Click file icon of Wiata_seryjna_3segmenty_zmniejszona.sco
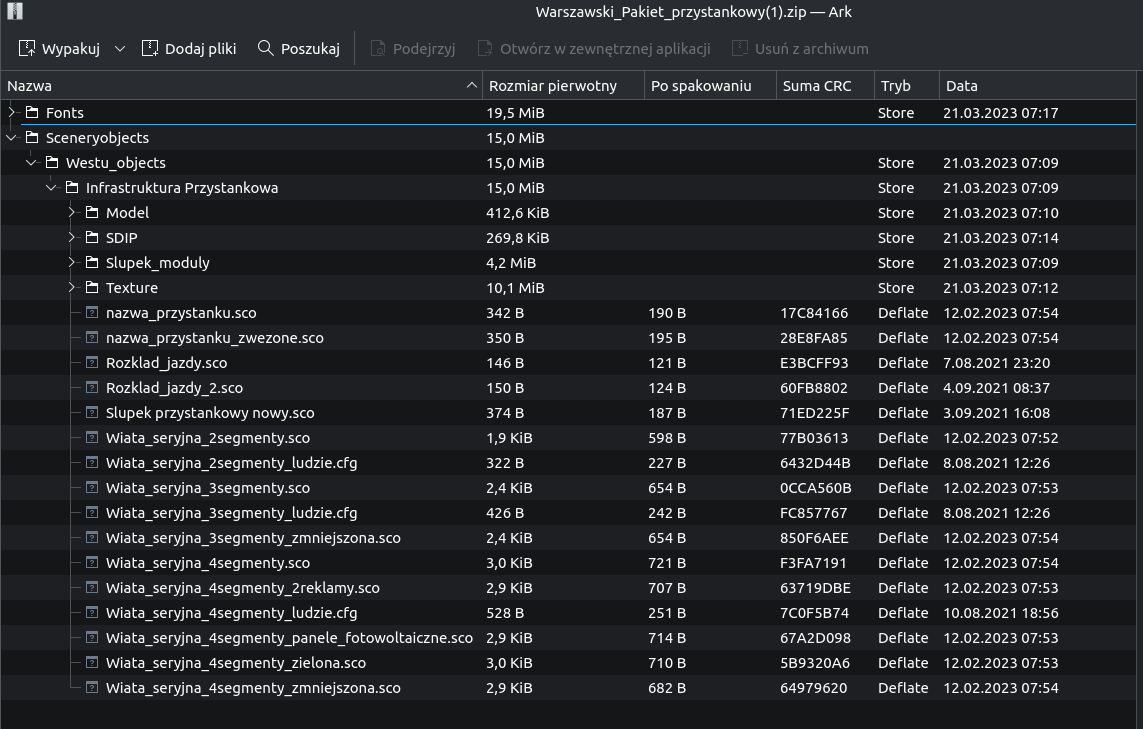 click(92, 537)
